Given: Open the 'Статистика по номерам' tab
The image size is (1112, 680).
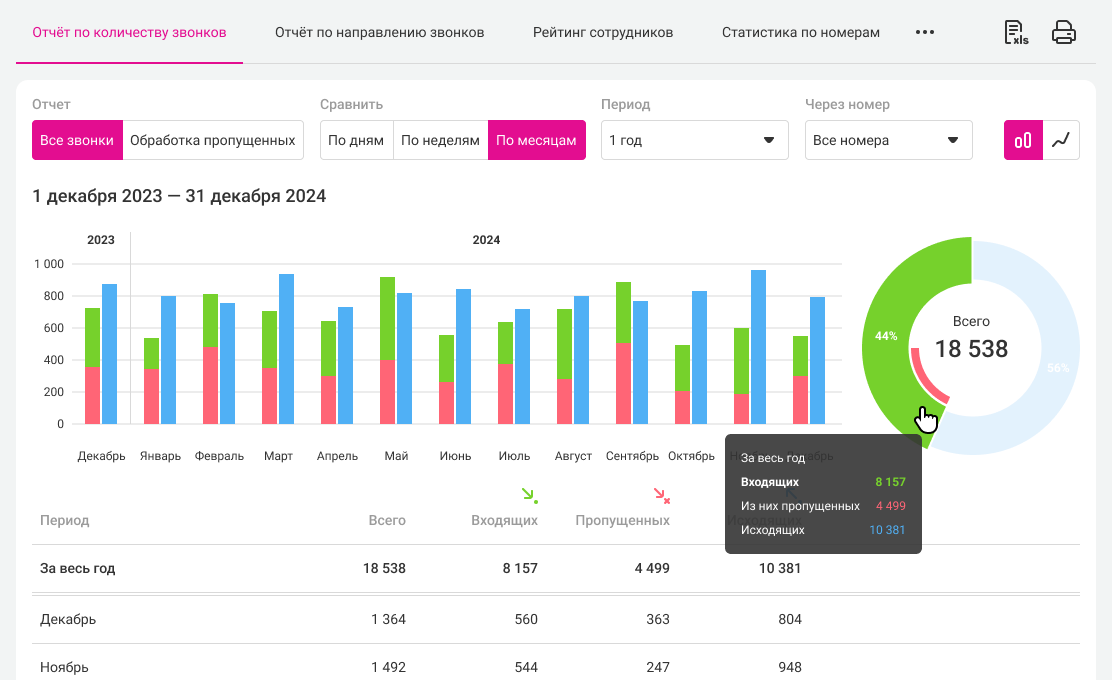Looking at the screenshot, I should [801, 32].
